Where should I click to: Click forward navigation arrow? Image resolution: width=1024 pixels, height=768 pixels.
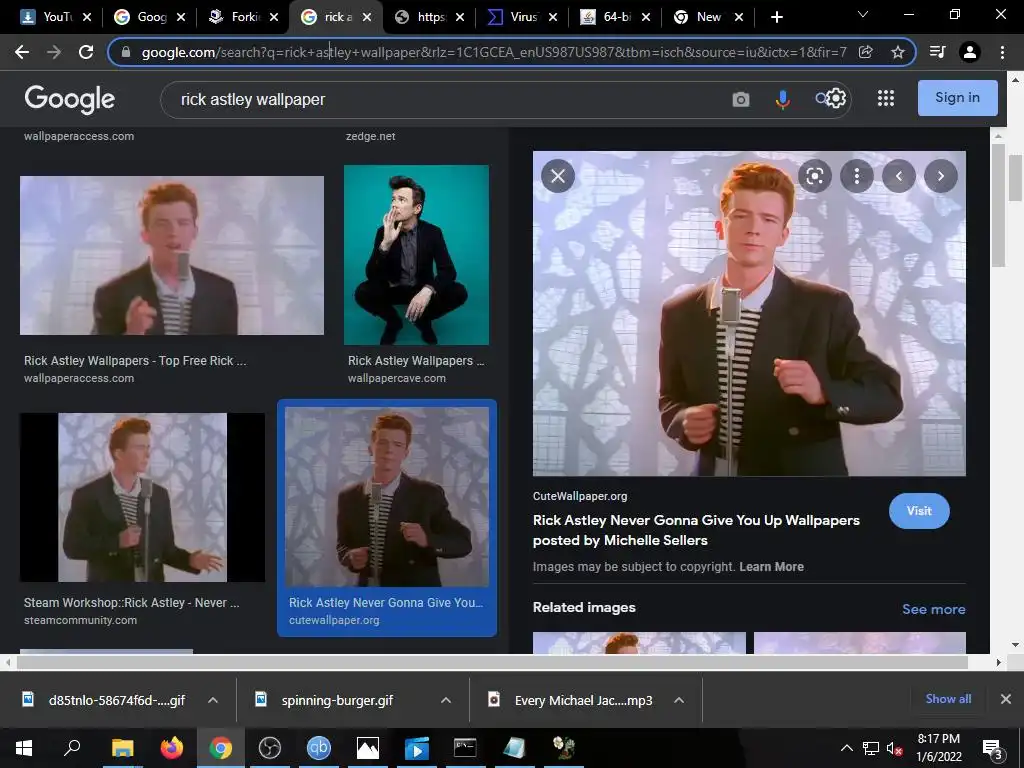[54, 52]
